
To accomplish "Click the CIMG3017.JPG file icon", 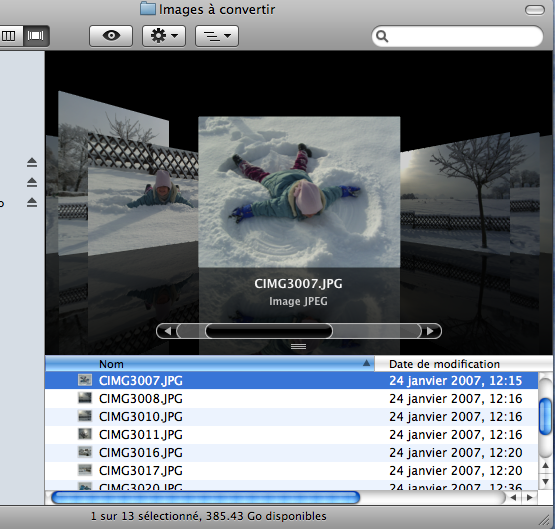I will (x=85, y=470).
